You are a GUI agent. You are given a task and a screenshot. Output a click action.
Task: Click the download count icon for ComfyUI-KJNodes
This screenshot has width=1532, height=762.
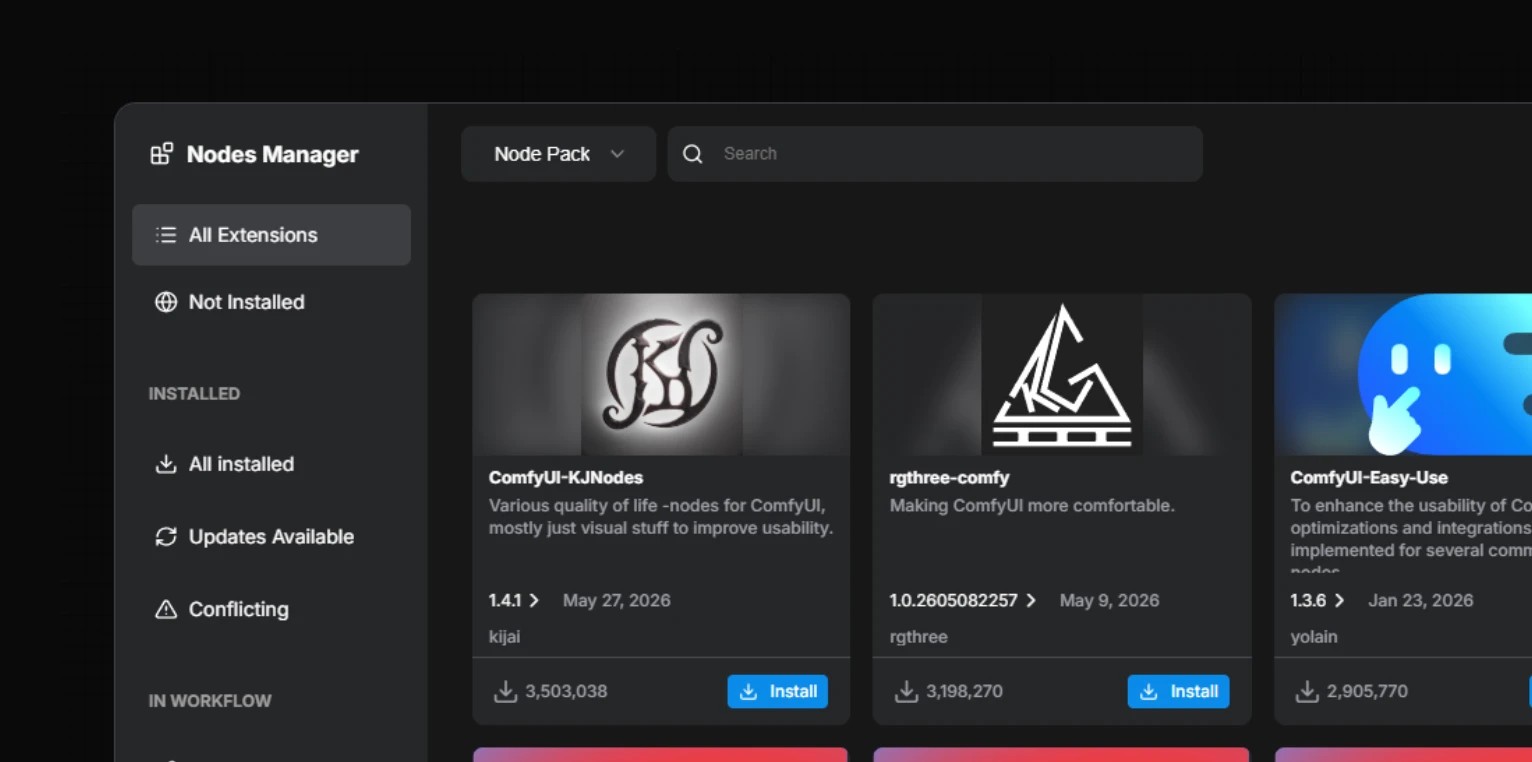point(505,691)
